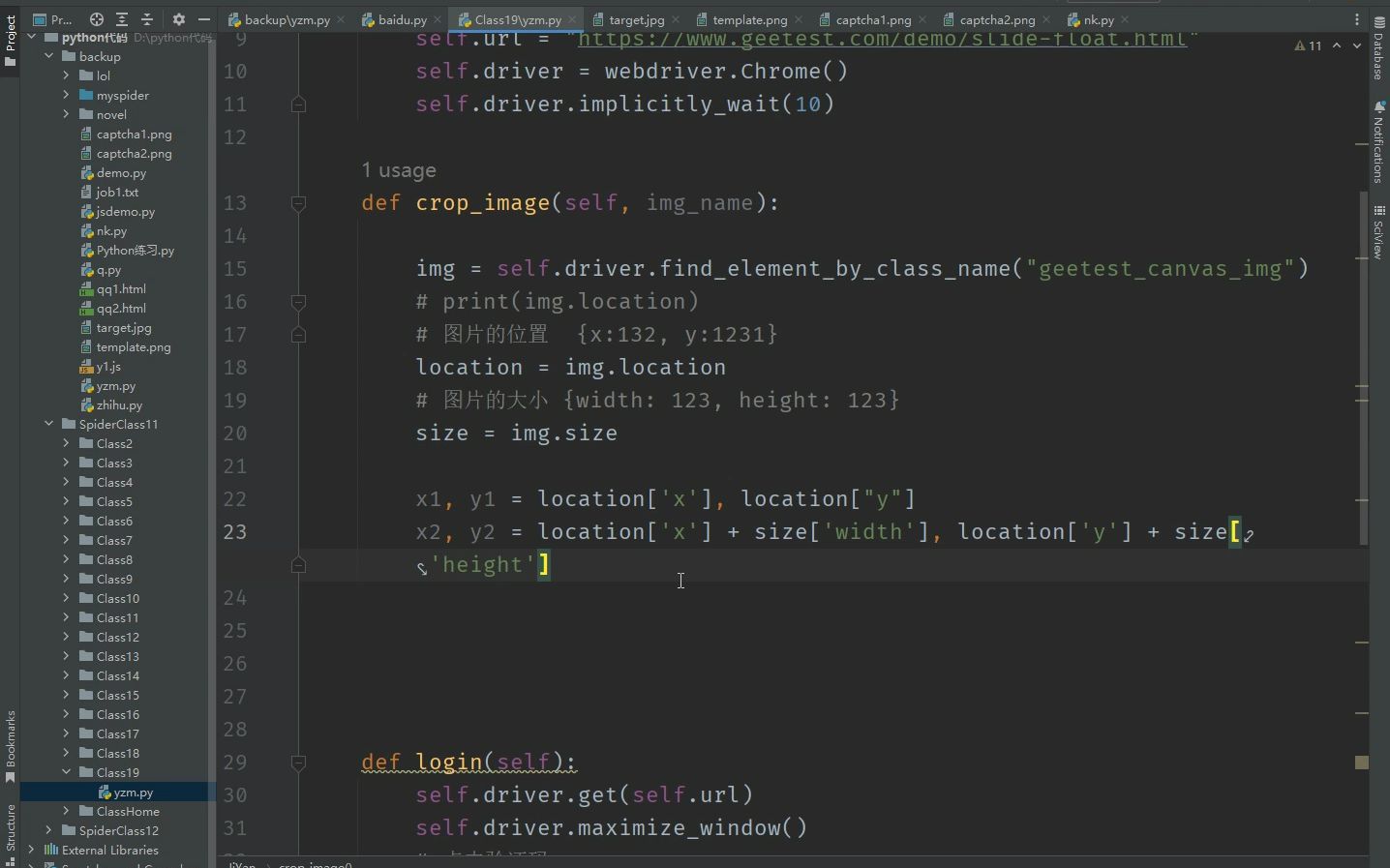Screen dimensions: 1390x868
Task: Open the Bookmarks tool window
Action: point(10,747)
